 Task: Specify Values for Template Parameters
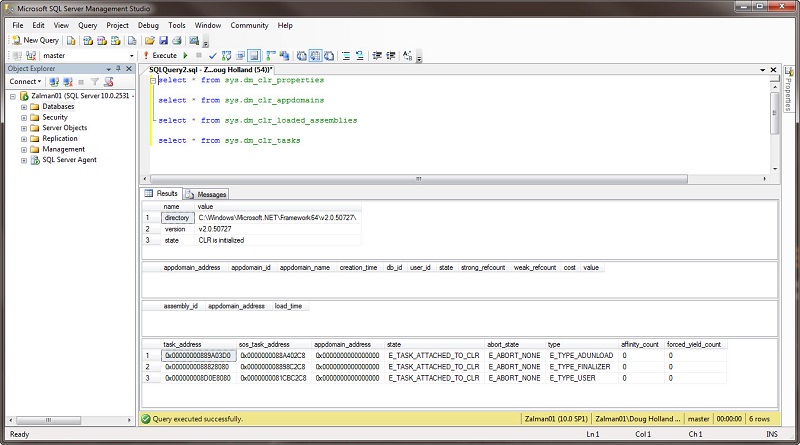click(x=408, y=56)
